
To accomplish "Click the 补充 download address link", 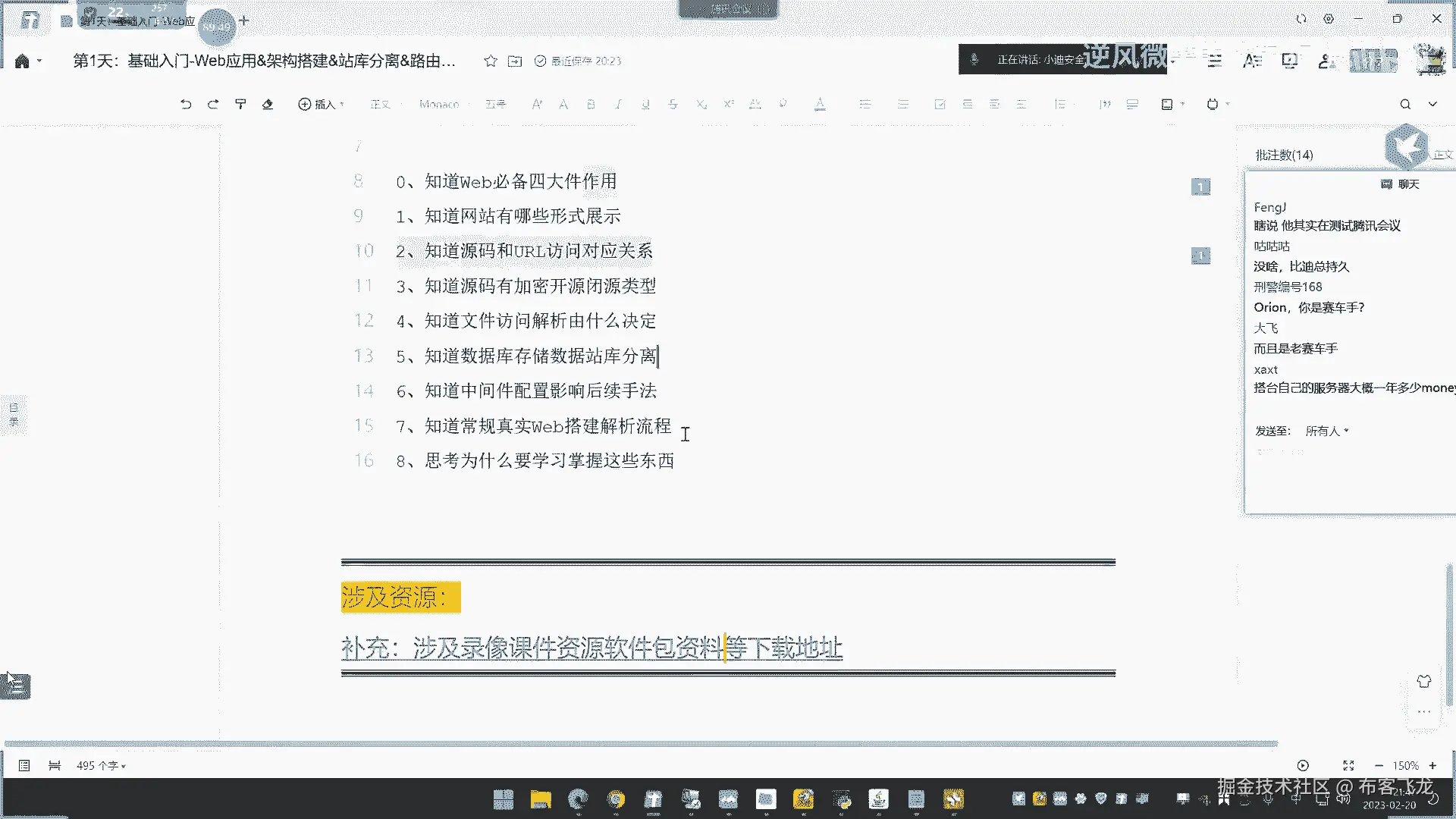I will (591, 648).
